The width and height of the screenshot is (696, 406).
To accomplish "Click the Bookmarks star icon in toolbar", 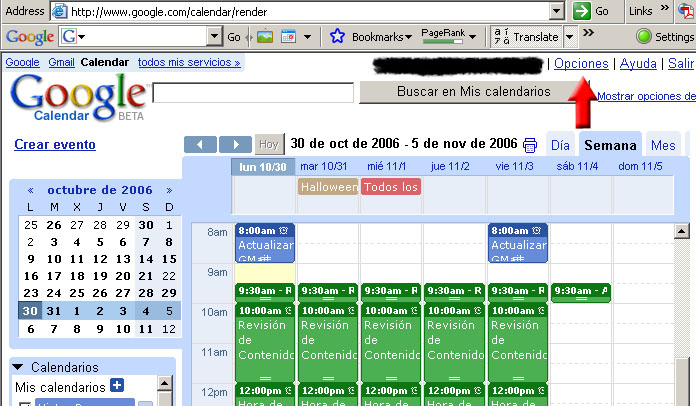I will 337,37.
